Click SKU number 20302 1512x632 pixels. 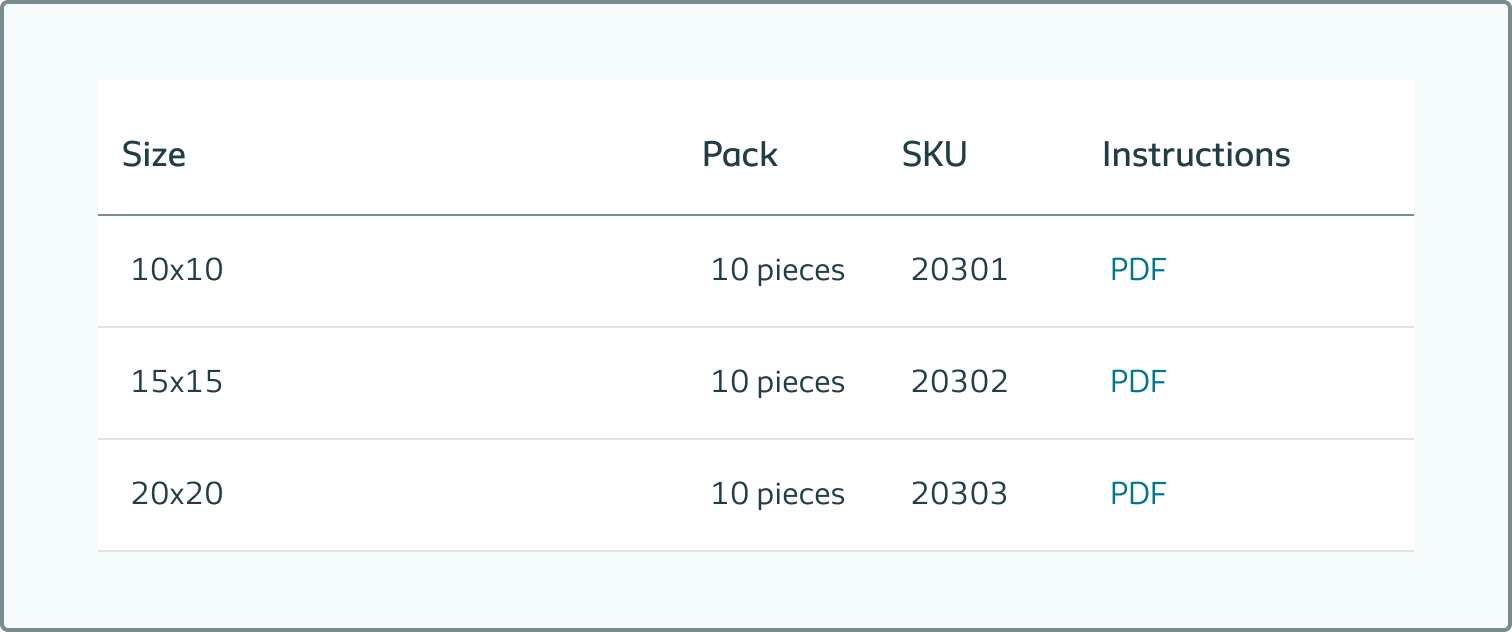point(959,382)
